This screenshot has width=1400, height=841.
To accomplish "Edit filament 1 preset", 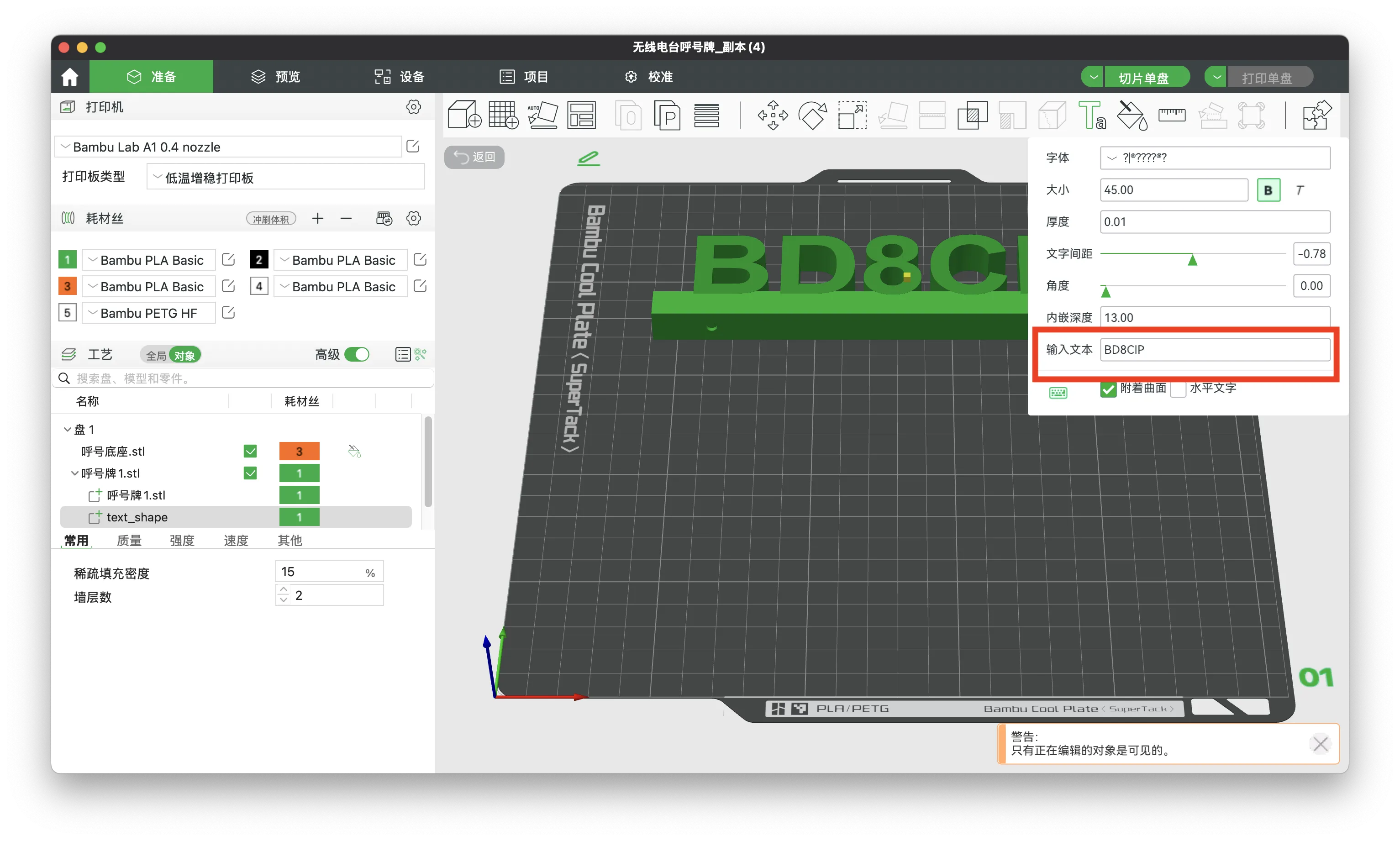I will (x=228, y=259).
